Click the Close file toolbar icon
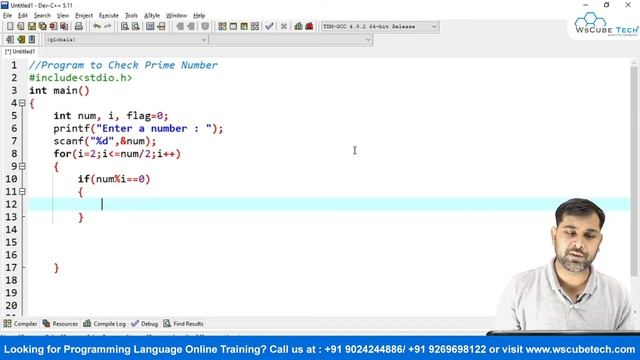 (x=53, y=27)
